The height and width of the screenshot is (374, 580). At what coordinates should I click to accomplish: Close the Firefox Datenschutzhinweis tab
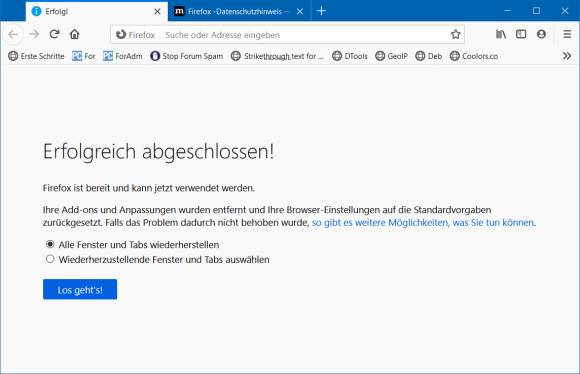[300, 11]
